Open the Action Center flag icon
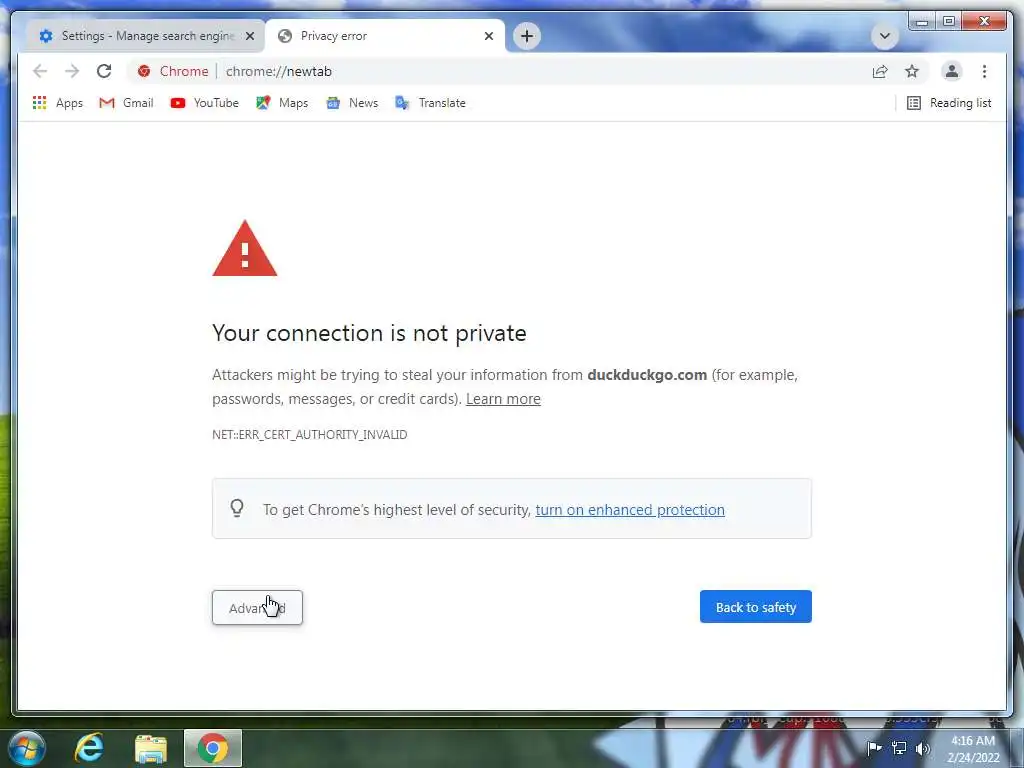The height and width of the screenshot is (768, 1024). click(874, 748)
